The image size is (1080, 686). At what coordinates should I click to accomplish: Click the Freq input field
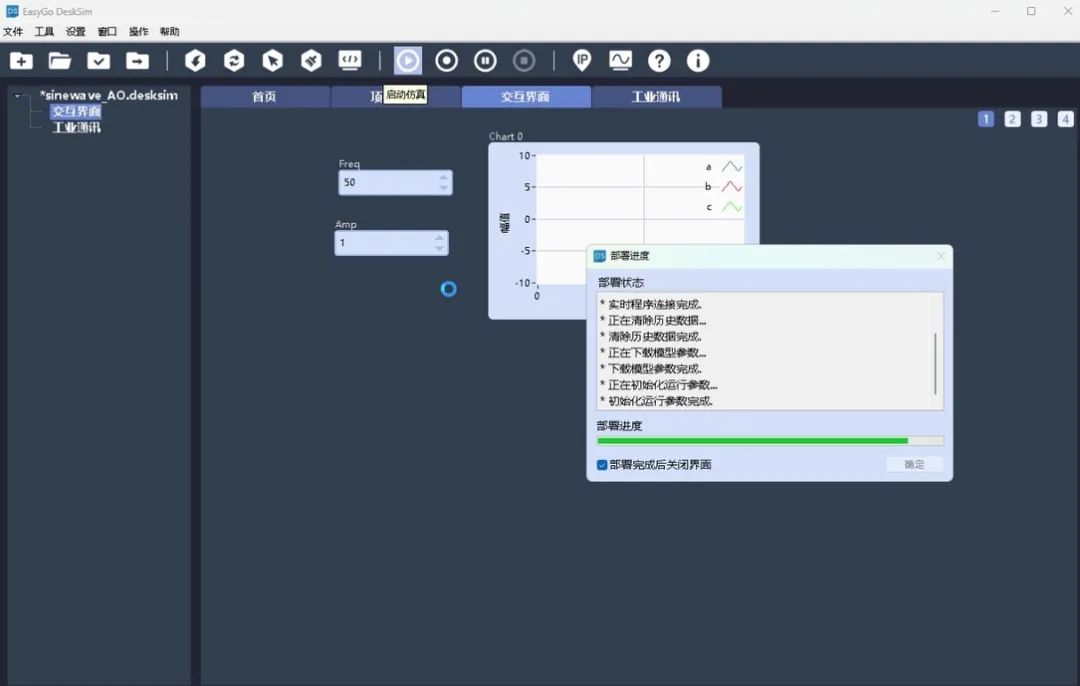click(395, 183)
